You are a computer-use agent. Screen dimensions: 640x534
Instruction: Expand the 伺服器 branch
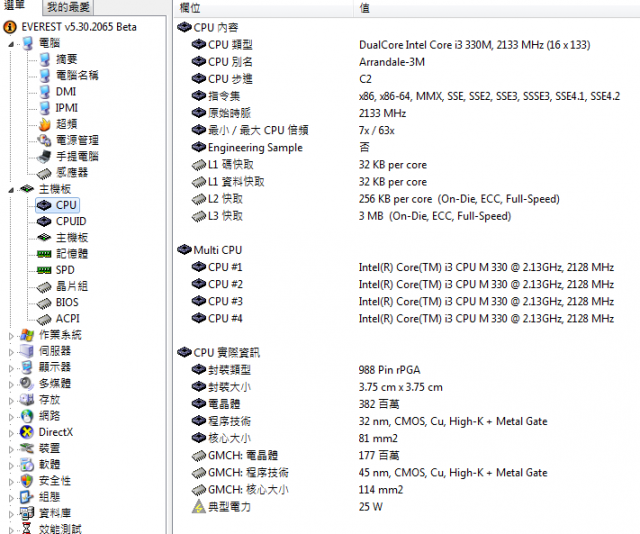(11, 352)
